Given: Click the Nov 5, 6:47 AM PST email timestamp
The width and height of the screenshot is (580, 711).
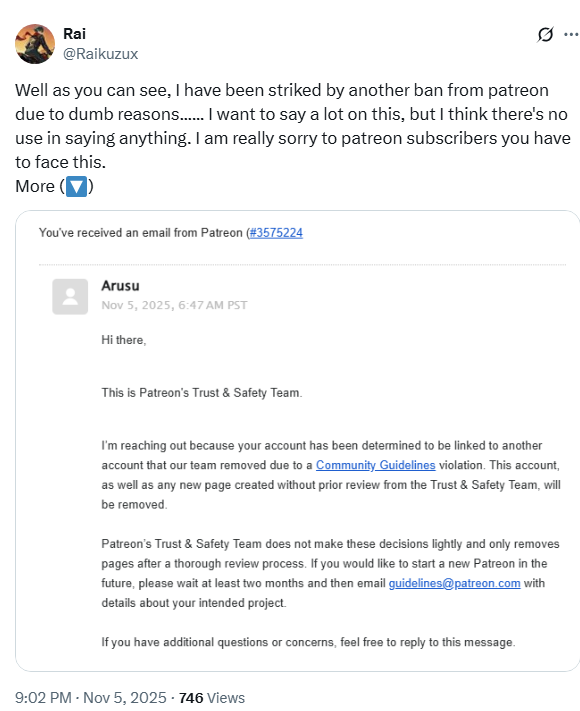Looking at the screenshot, I should tap(174, 305).
